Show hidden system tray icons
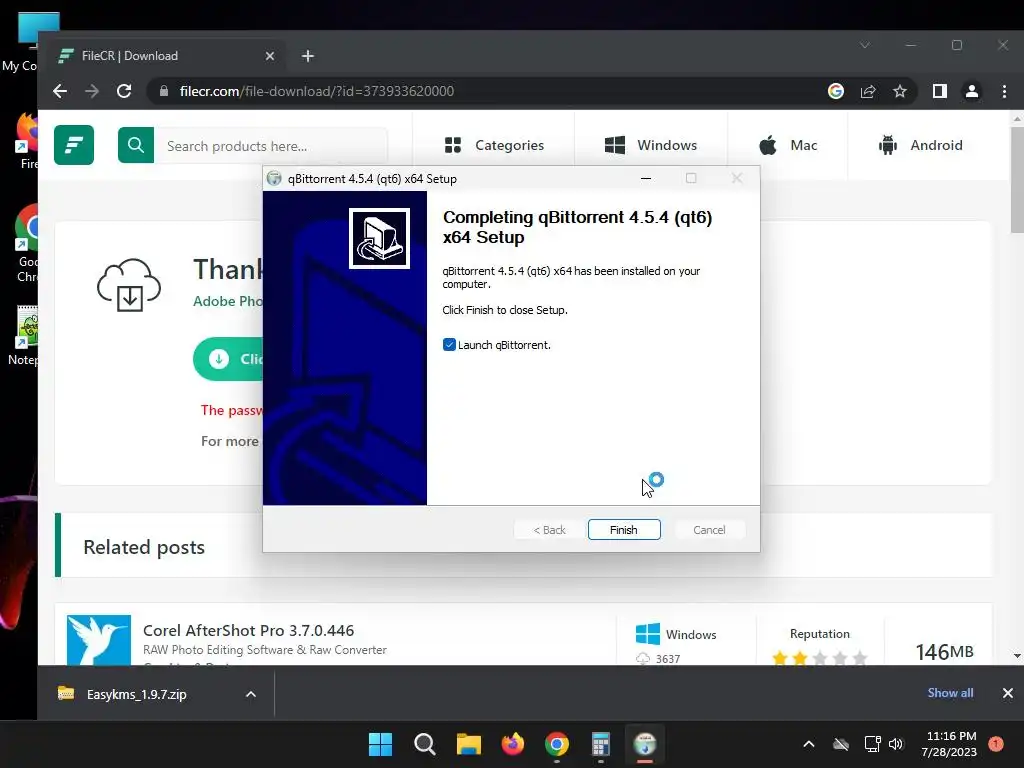 coord(808,744)
